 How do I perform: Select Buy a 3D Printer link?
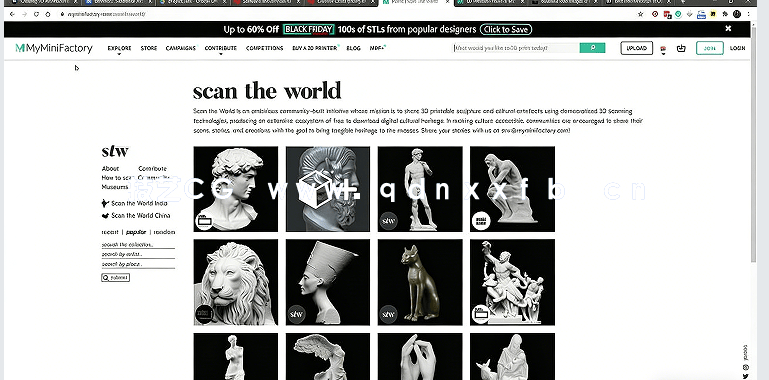[x=315, y=48]
